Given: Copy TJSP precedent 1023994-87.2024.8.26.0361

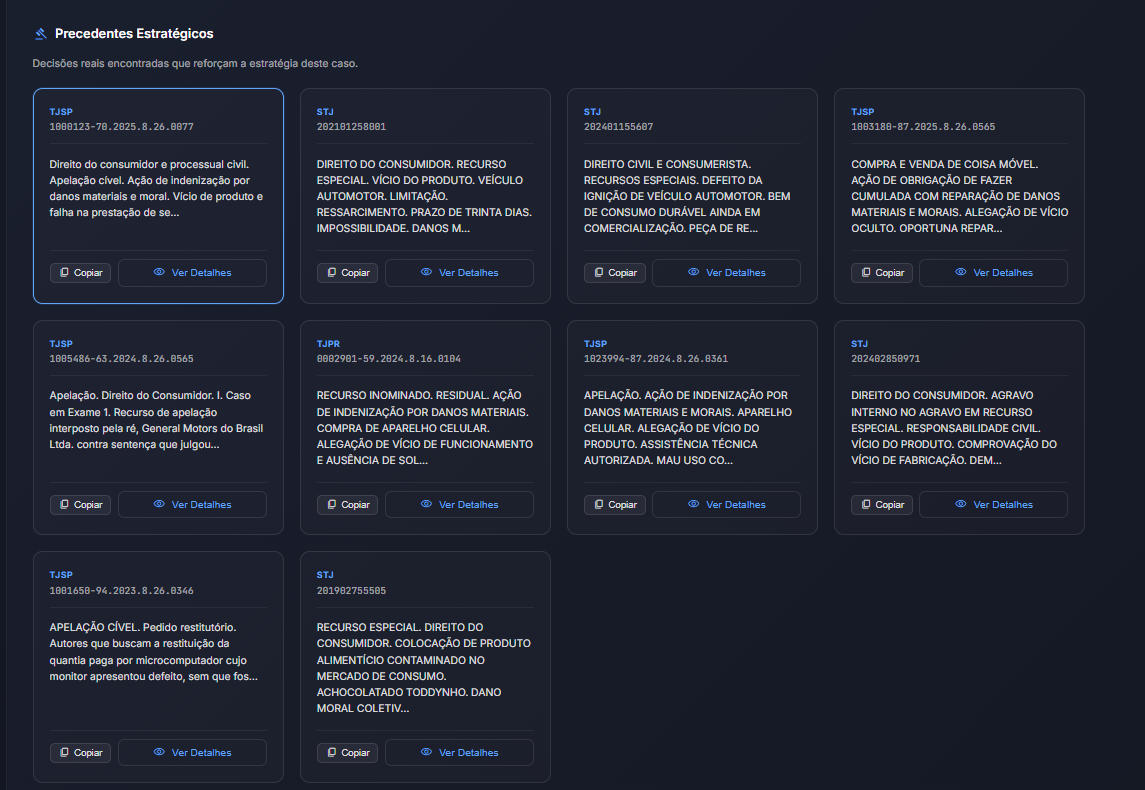Looking at the screenshot, I should point(615,505).
